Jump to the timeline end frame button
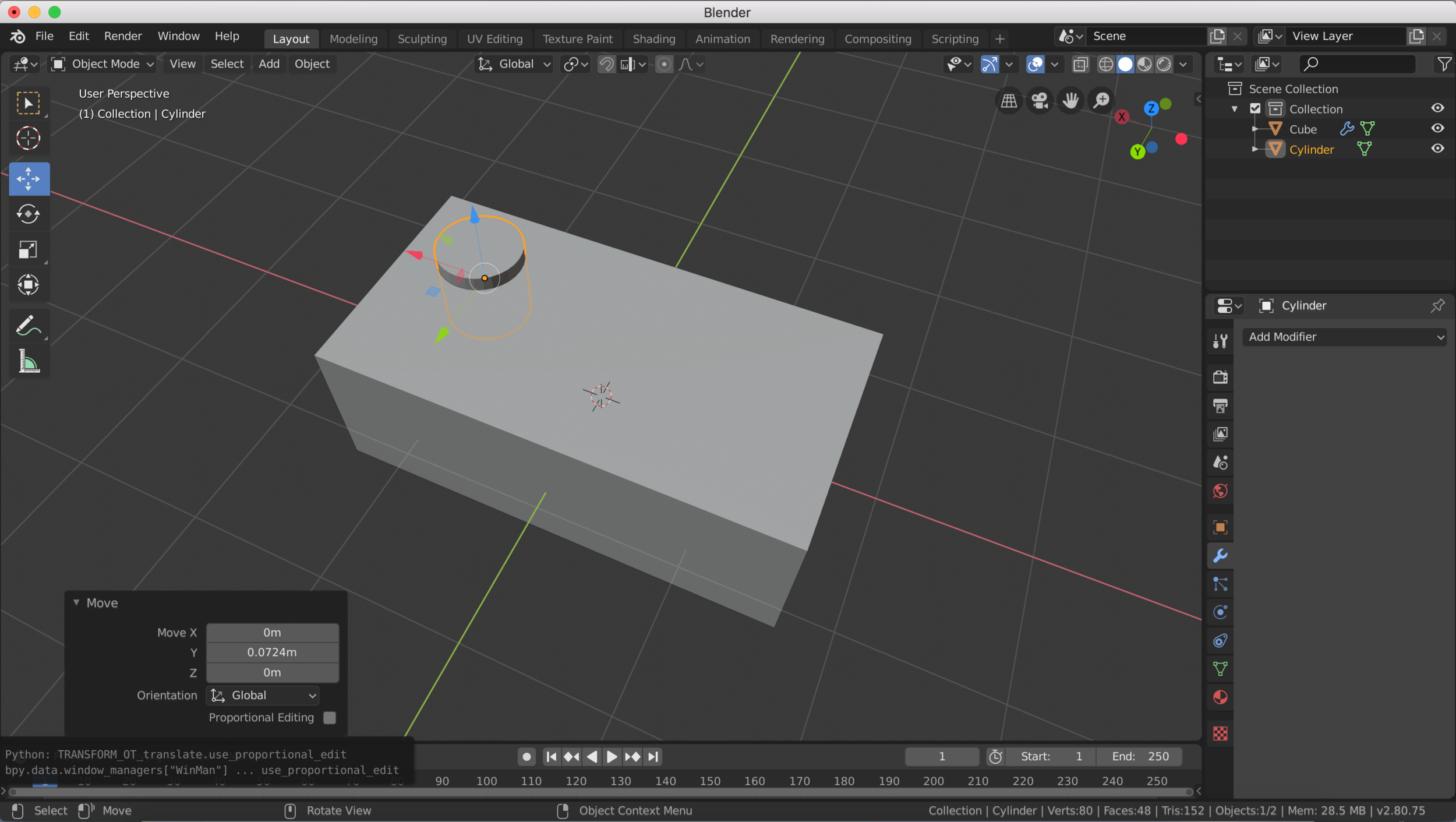1456x822 pixels. pos(653,756)
